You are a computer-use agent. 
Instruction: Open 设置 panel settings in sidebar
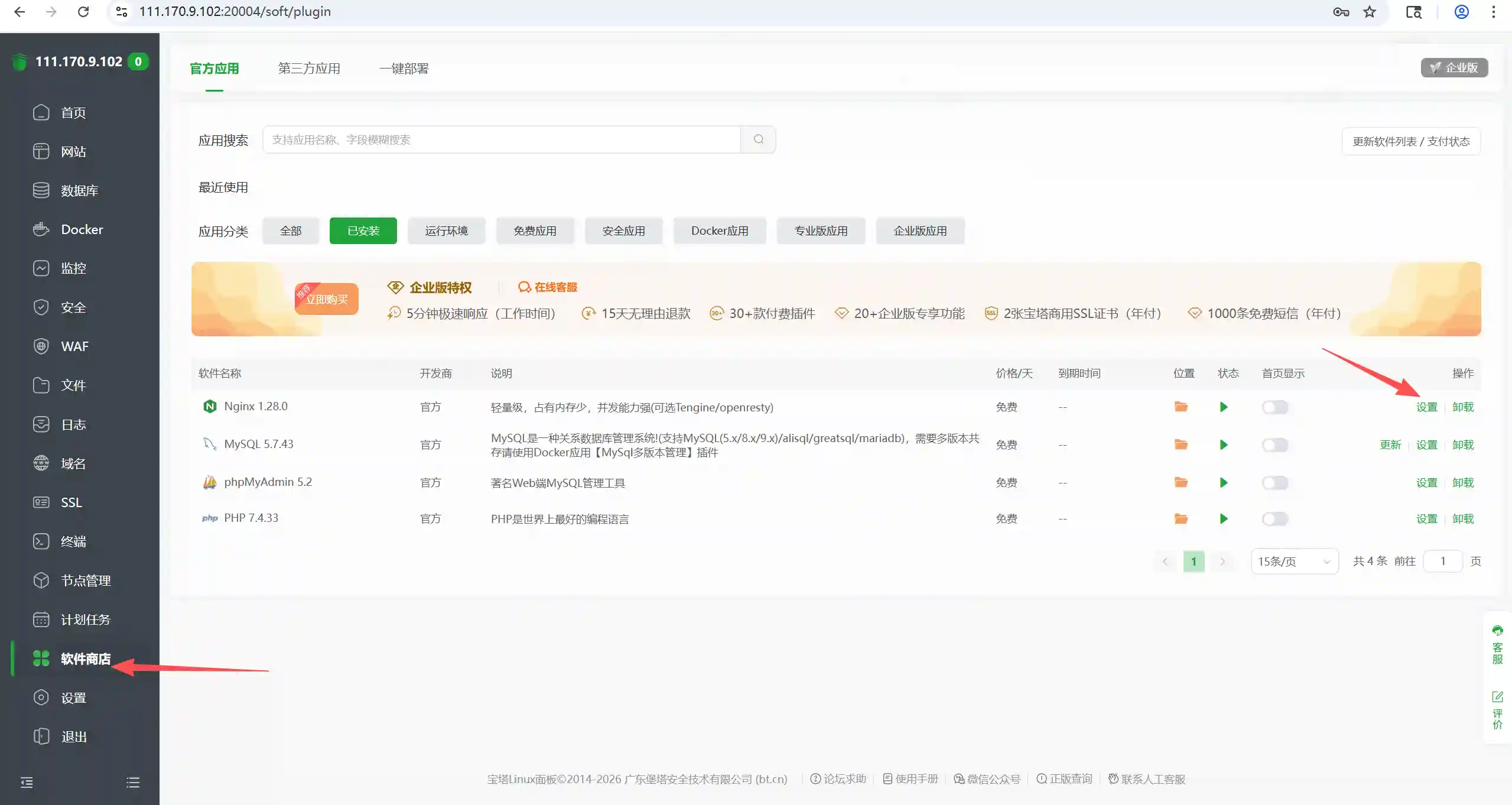point(73,697)
